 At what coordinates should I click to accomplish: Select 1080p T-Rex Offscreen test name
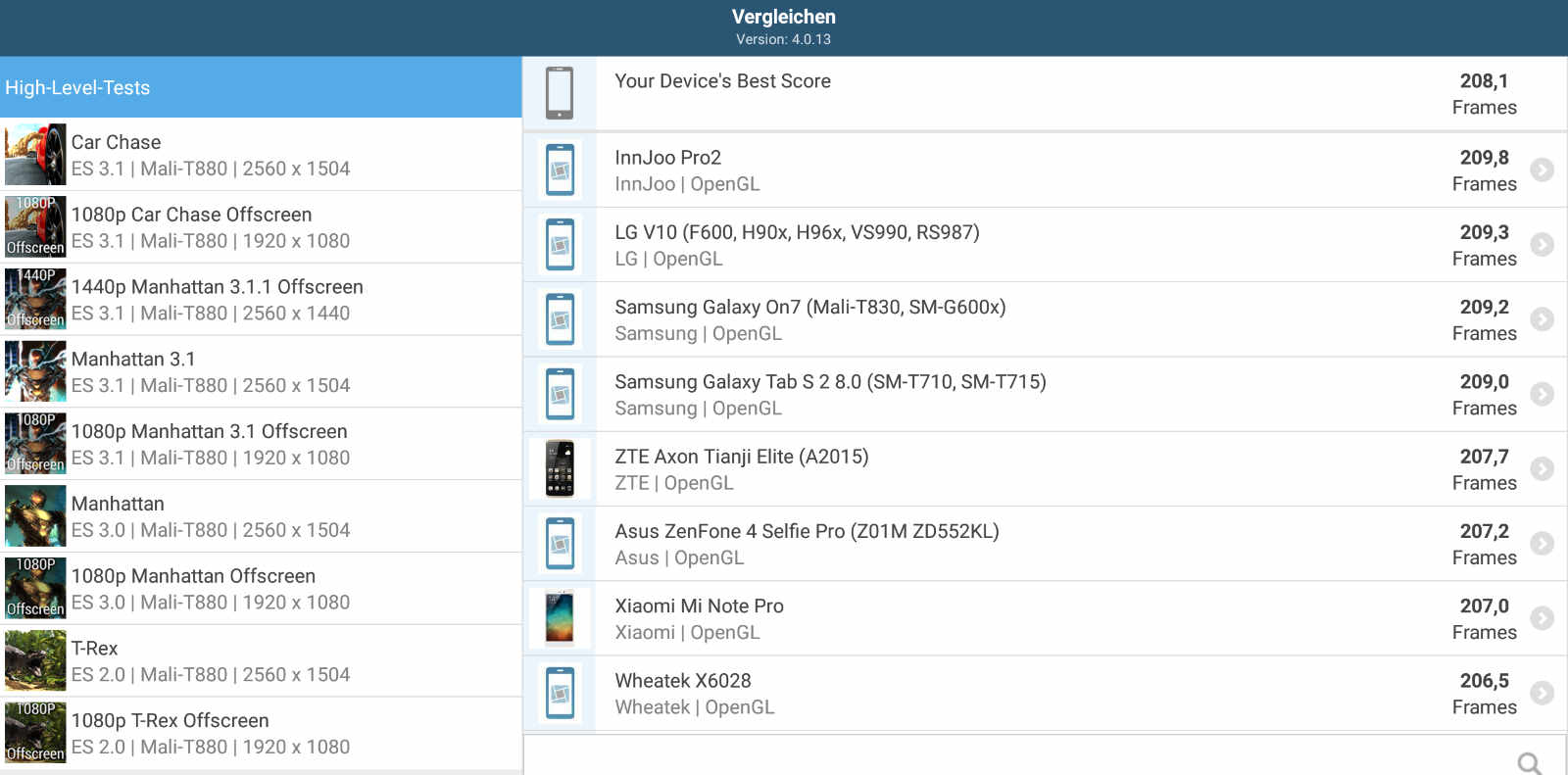(x=170, y=720)
